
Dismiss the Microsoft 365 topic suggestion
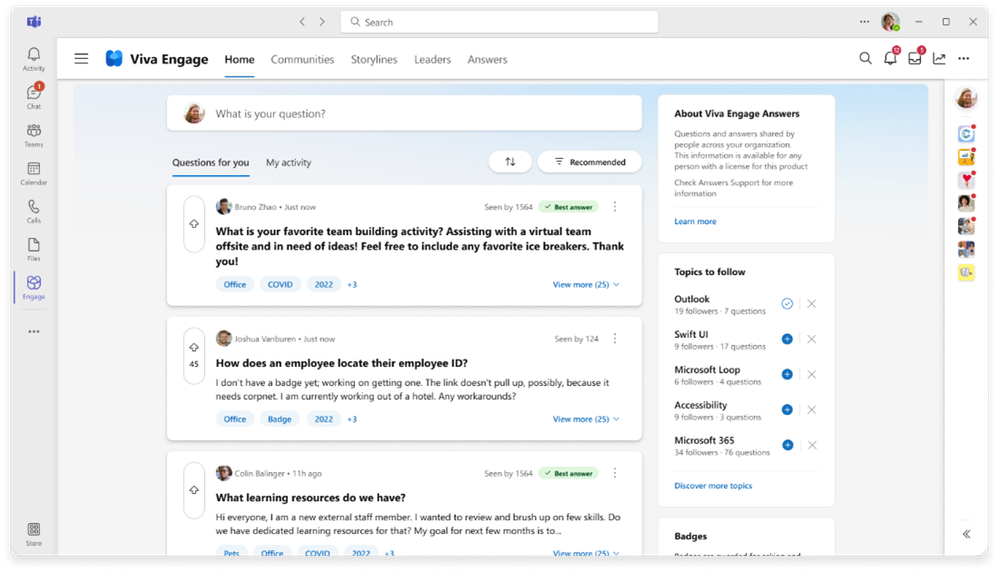[x=812, y=445]
